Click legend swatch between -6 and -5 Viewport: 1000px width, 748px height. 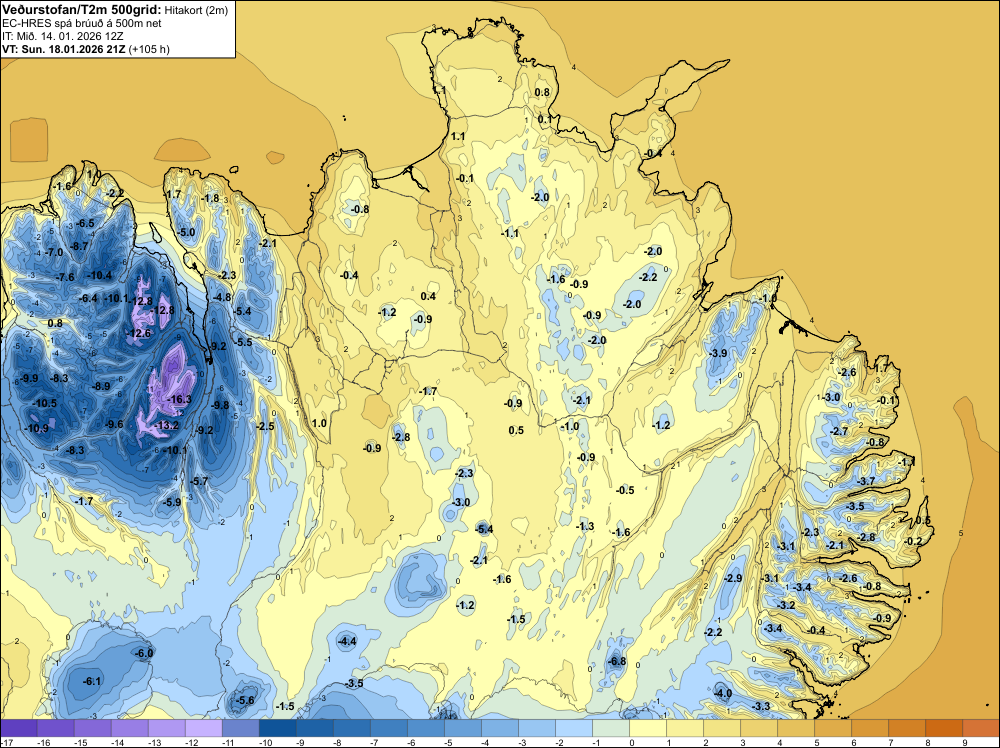click(426, 728)
